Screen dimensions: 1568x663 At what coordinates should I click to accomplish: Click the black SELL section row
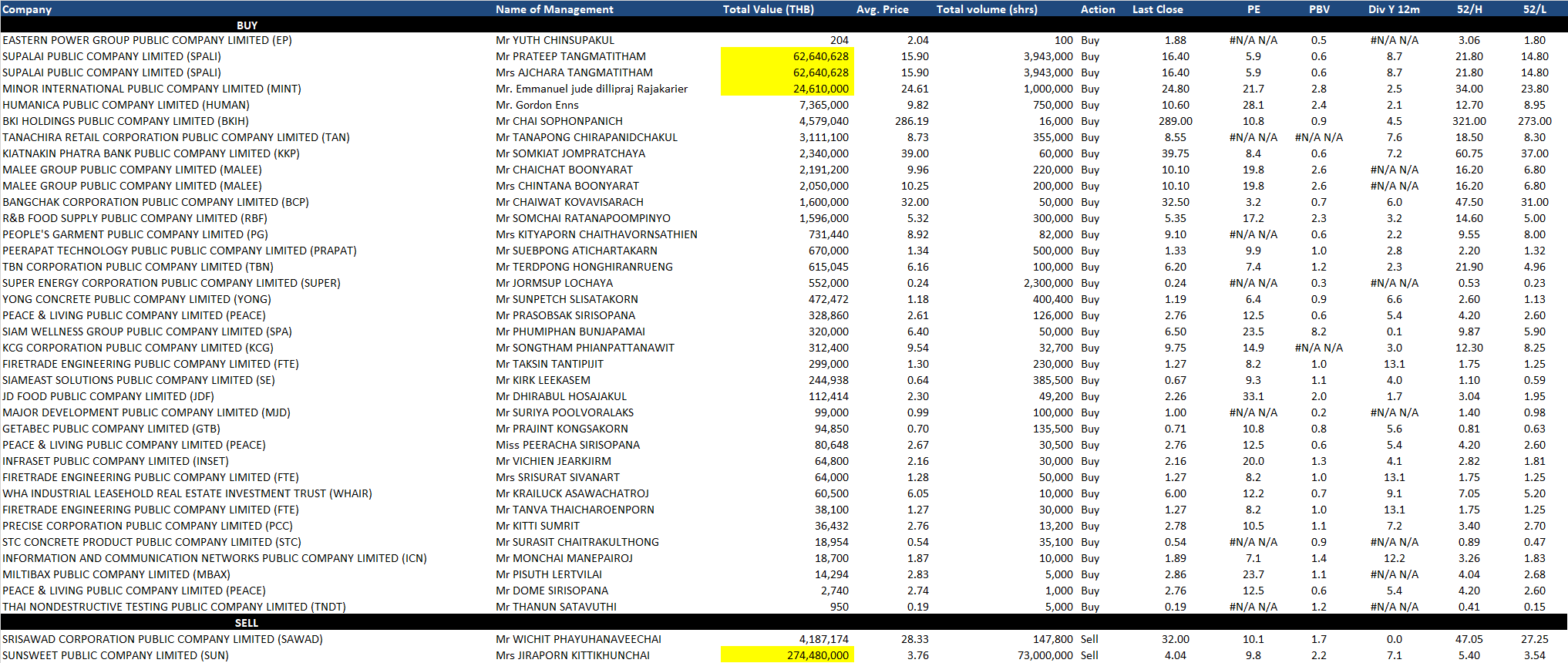point(247,623)
